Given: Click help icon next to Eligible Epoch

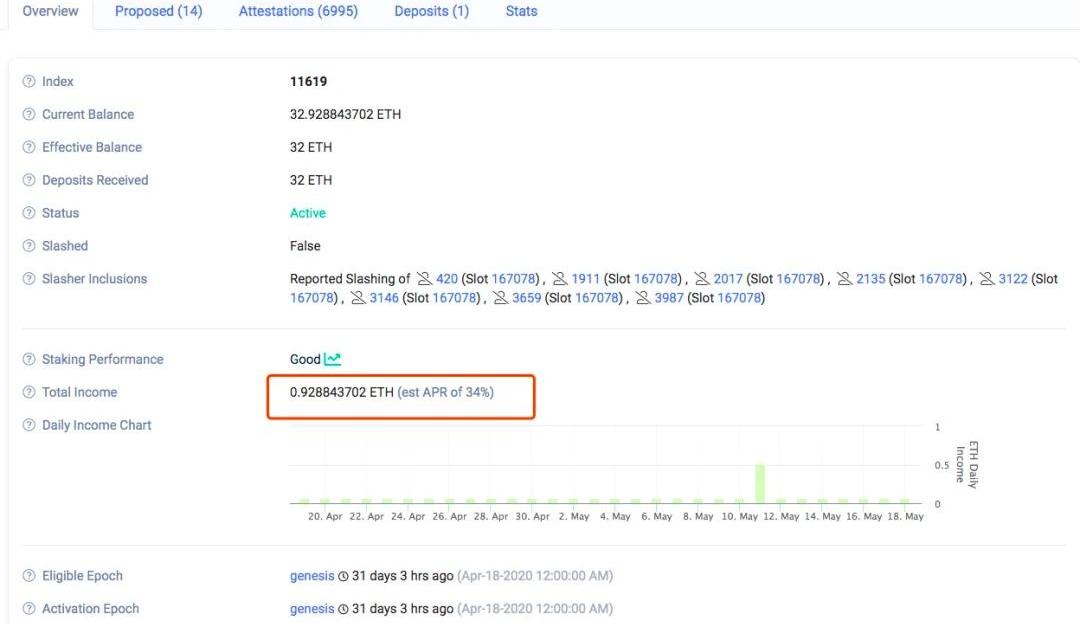Looking at the screenshot, I should (29, 576).
